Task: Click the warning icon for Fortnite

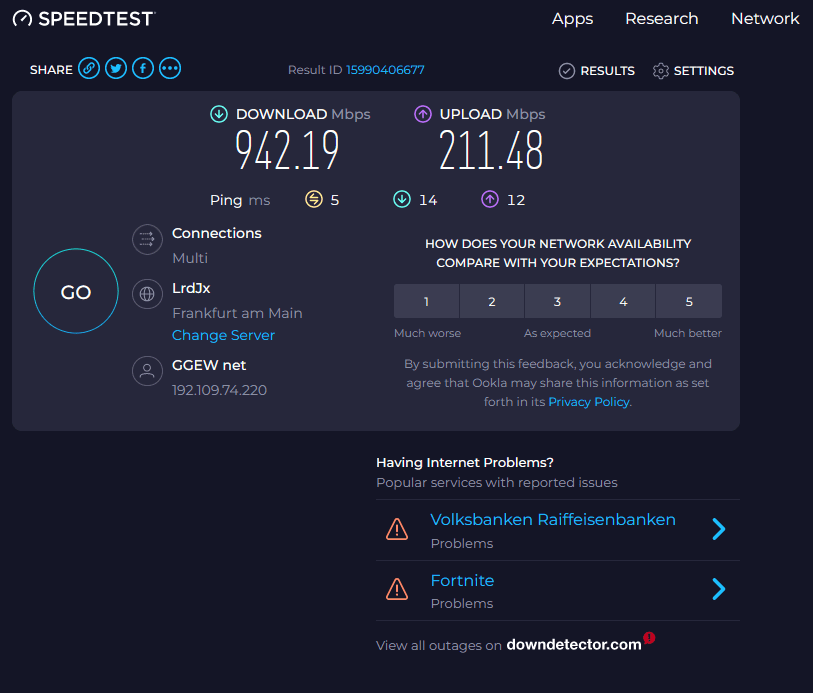Action: click(397, 589)
